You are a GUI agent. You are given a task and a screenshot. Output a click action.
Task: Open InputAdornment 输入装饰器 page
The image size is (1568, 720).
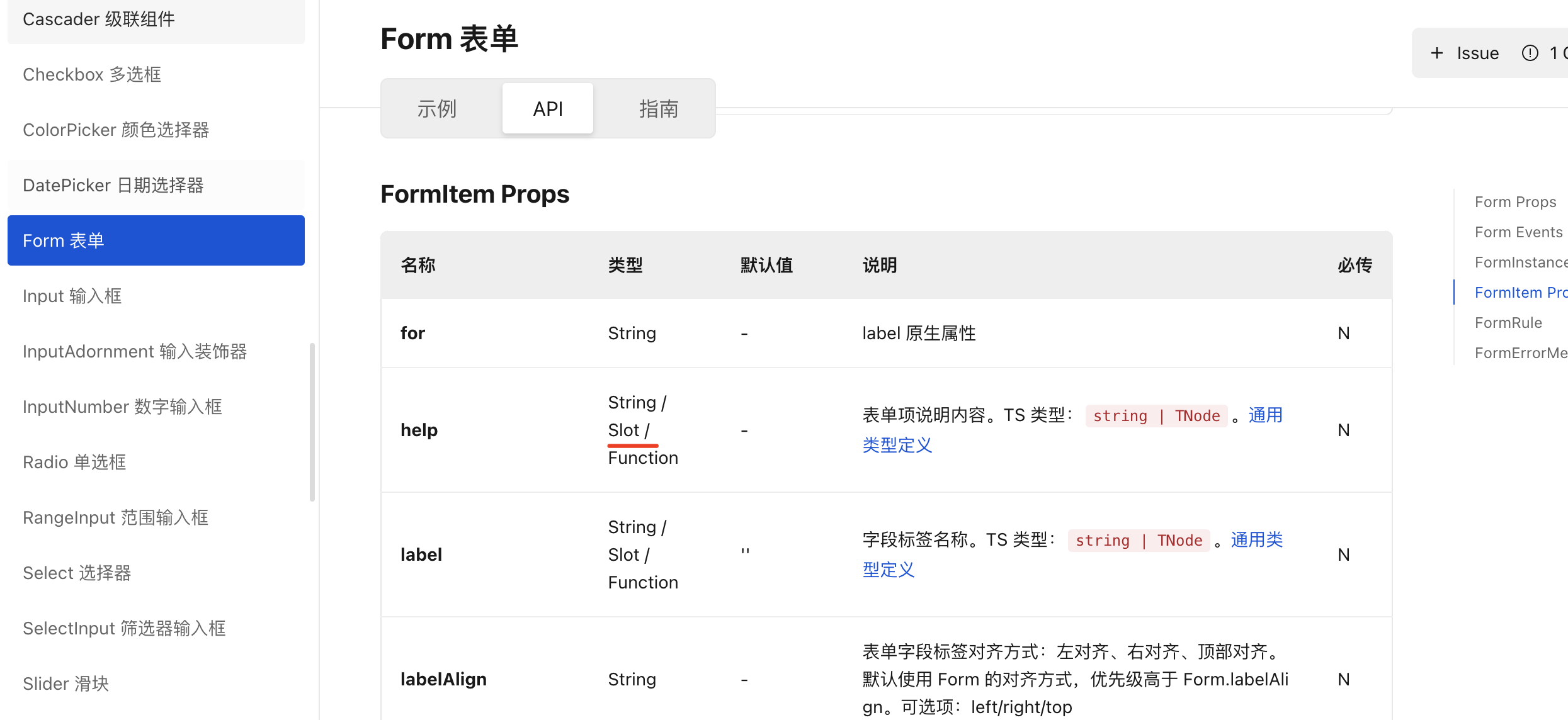click(x=156, y=351)
